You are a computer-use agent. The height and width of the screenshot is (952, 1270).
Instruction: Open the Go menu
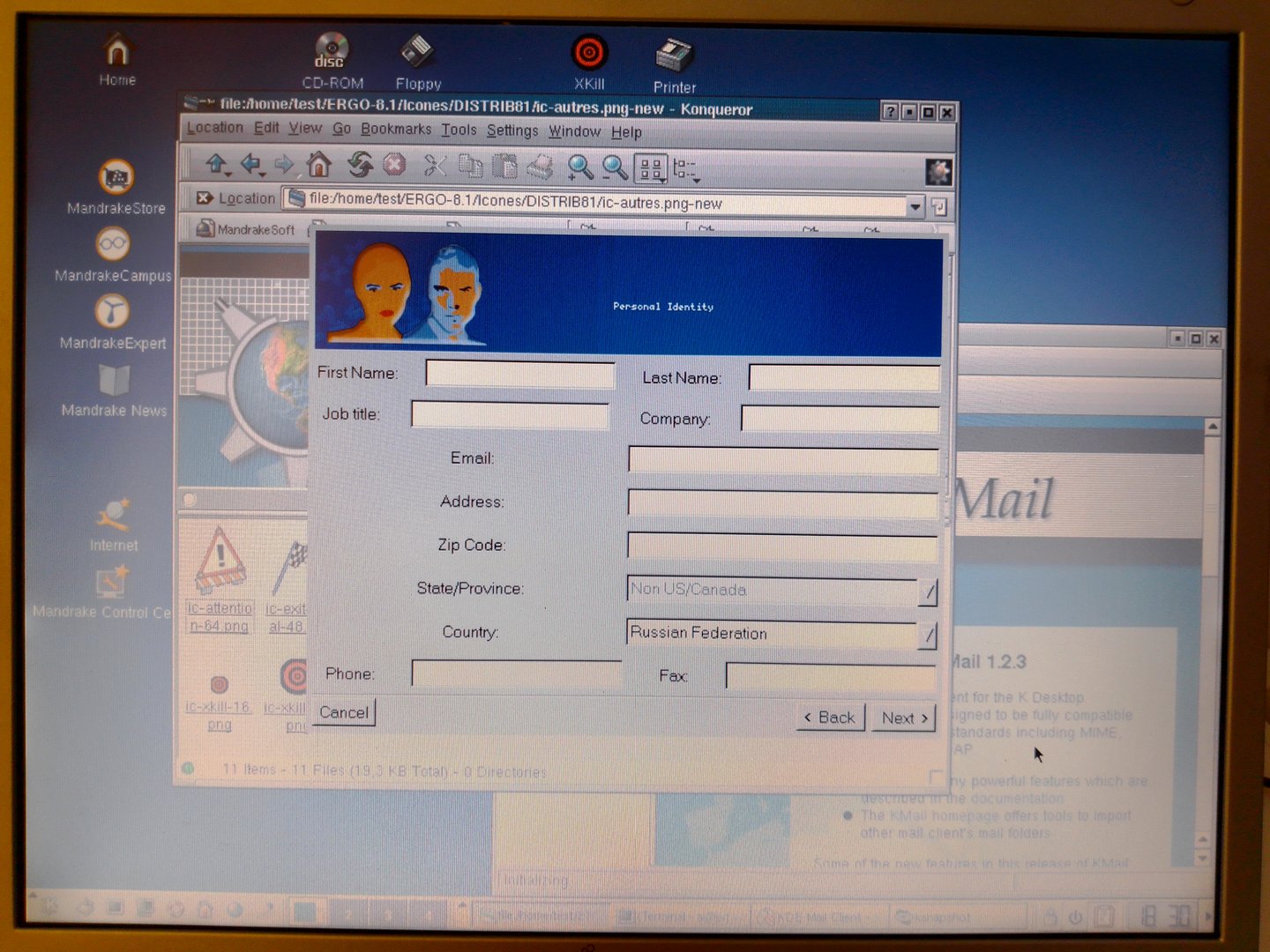point(341,129)
